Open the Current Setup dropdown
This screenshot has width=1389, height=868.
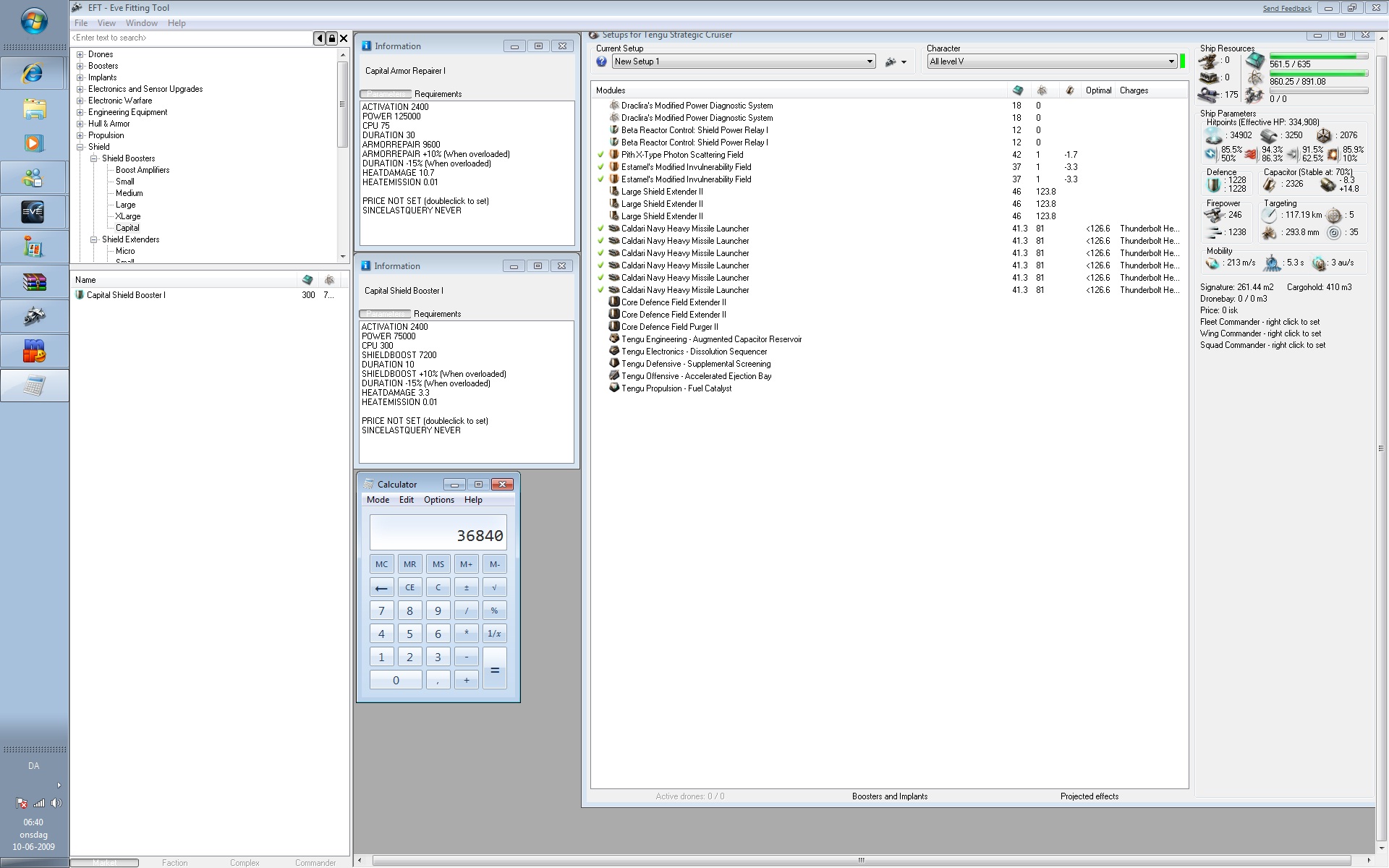pyautogui.click(x=870, y=62)
